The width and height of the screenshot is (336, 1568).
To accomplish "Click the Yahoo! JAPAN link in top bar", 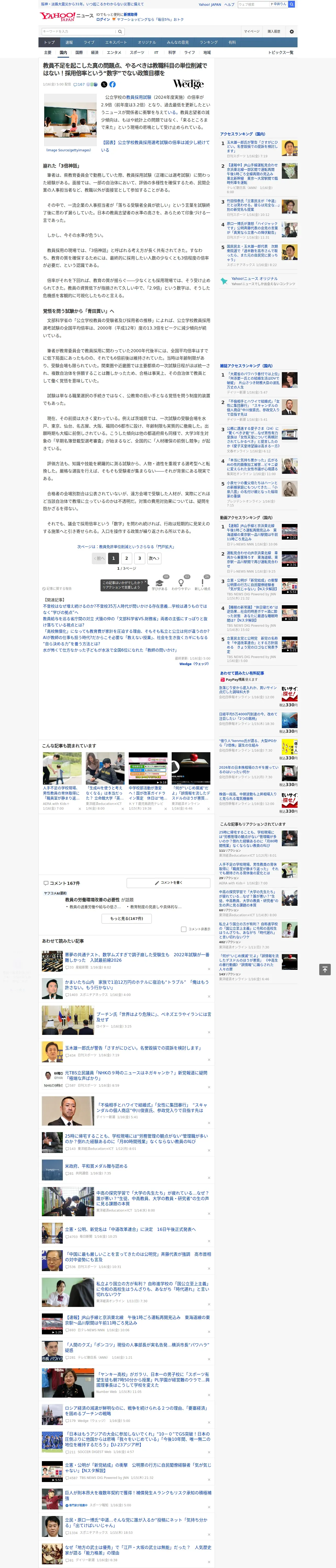I will tap(210, 4).
